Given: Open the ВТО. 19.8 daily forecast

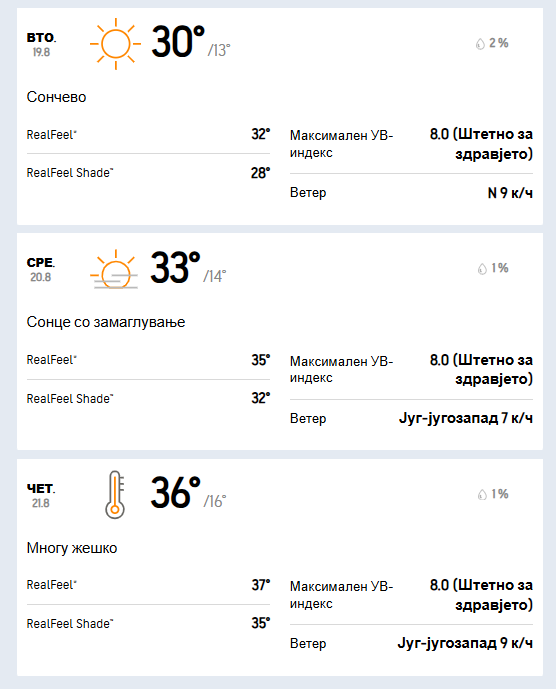Looking at the screenshot, I should tap(41, 44).
